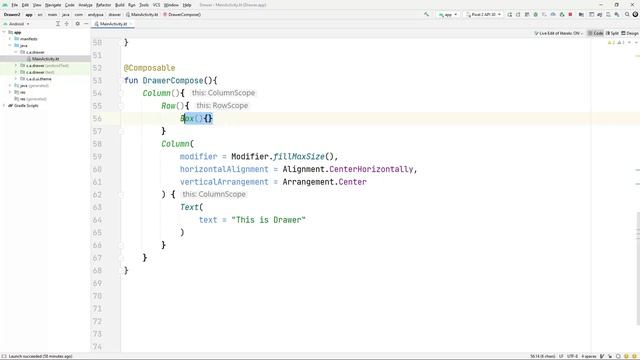Expand the manifests folder
Screen dimensions: 640x360
(10, 39)
